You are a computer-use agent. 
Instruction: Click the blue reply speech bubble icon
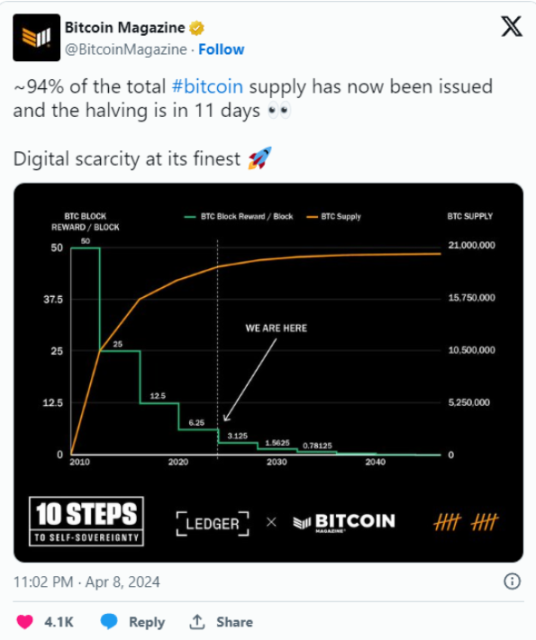click(109, 622)
